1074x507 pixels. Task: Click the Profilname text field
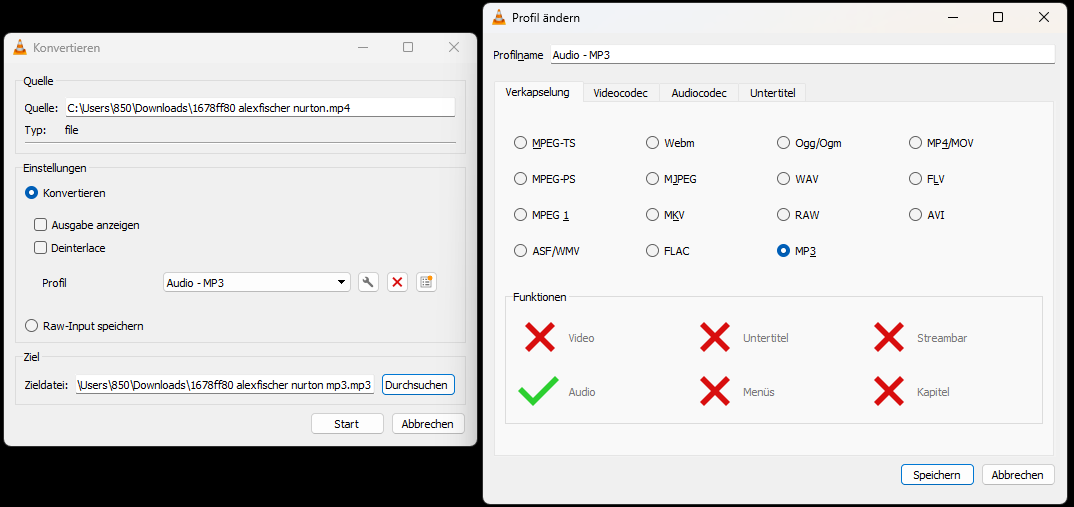coord(803,55)
